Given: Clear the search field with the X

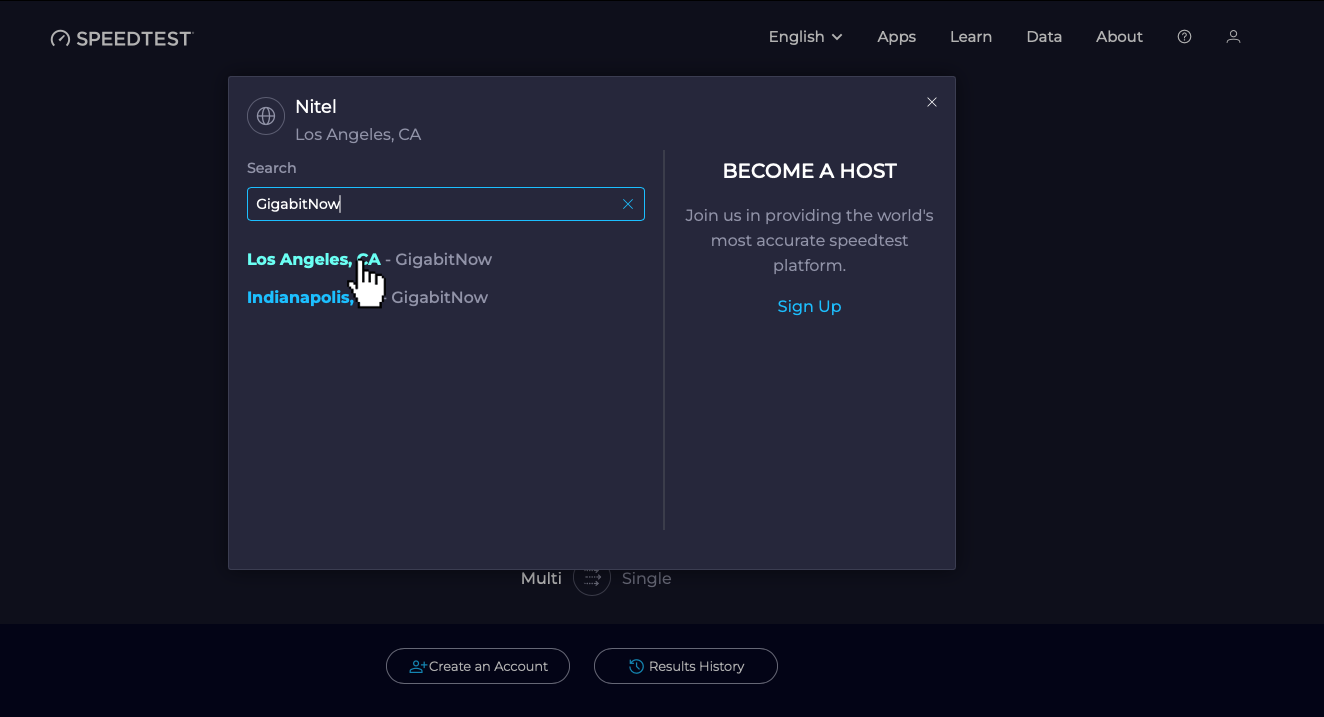Looking at the screenshot, I should click(628, 204).
